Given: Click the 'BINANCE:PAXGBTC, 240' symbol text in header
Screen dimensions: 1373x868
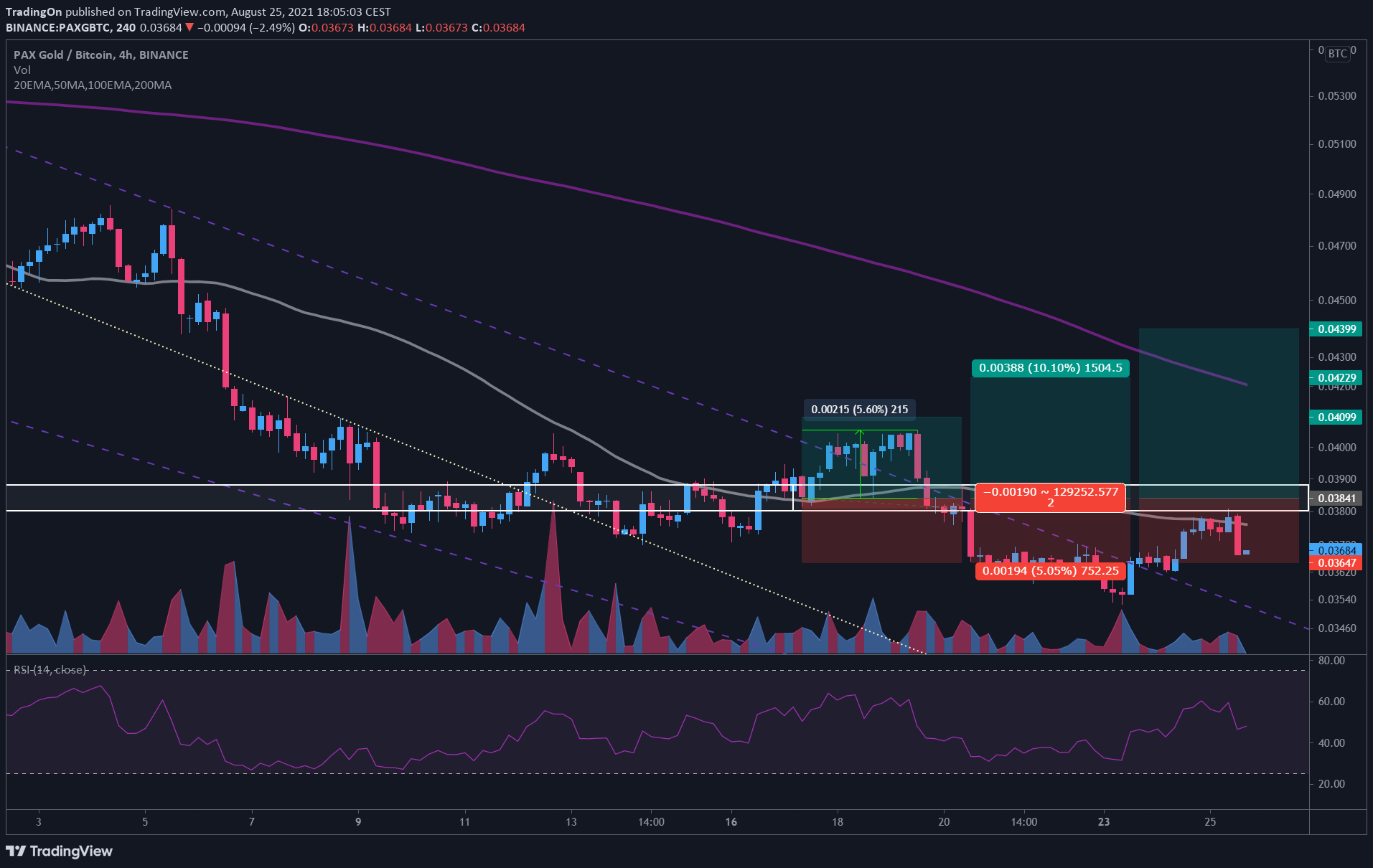Looking at the screenshot, I should pyautogui.click(x=70, y=28).
